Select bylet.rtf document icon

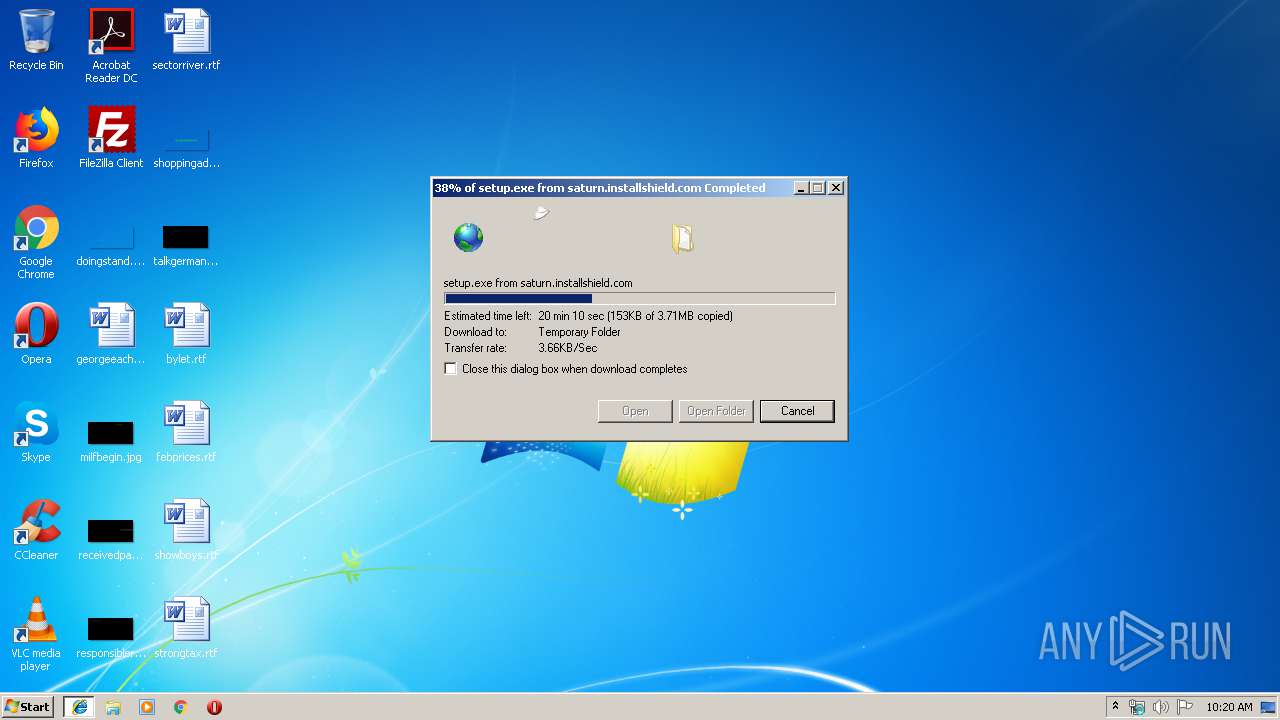(x=186, y=334)
